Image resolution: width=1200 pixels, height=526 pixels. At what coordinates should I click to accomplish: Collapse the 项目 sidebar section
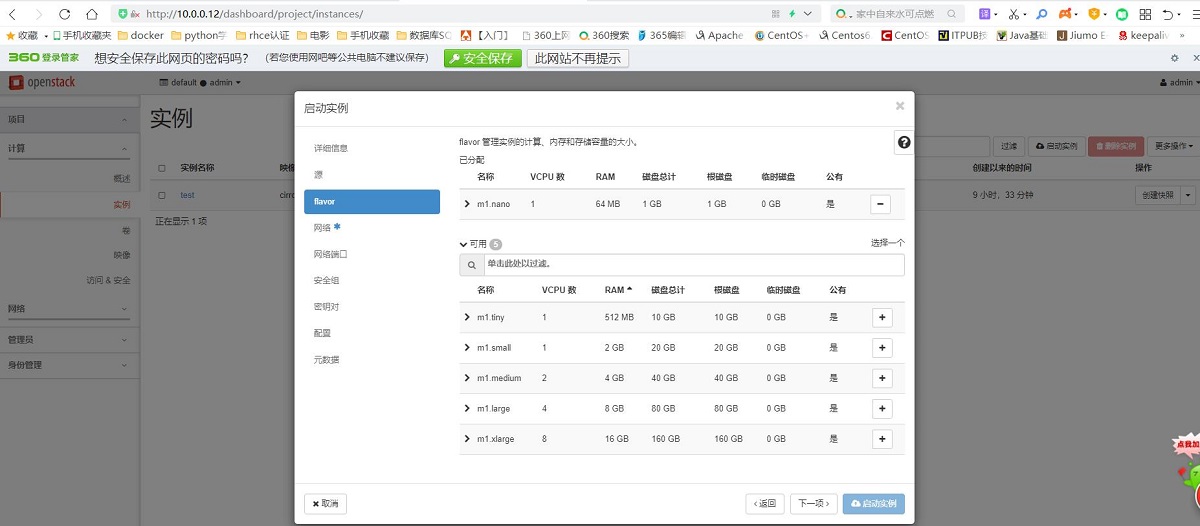69,119
